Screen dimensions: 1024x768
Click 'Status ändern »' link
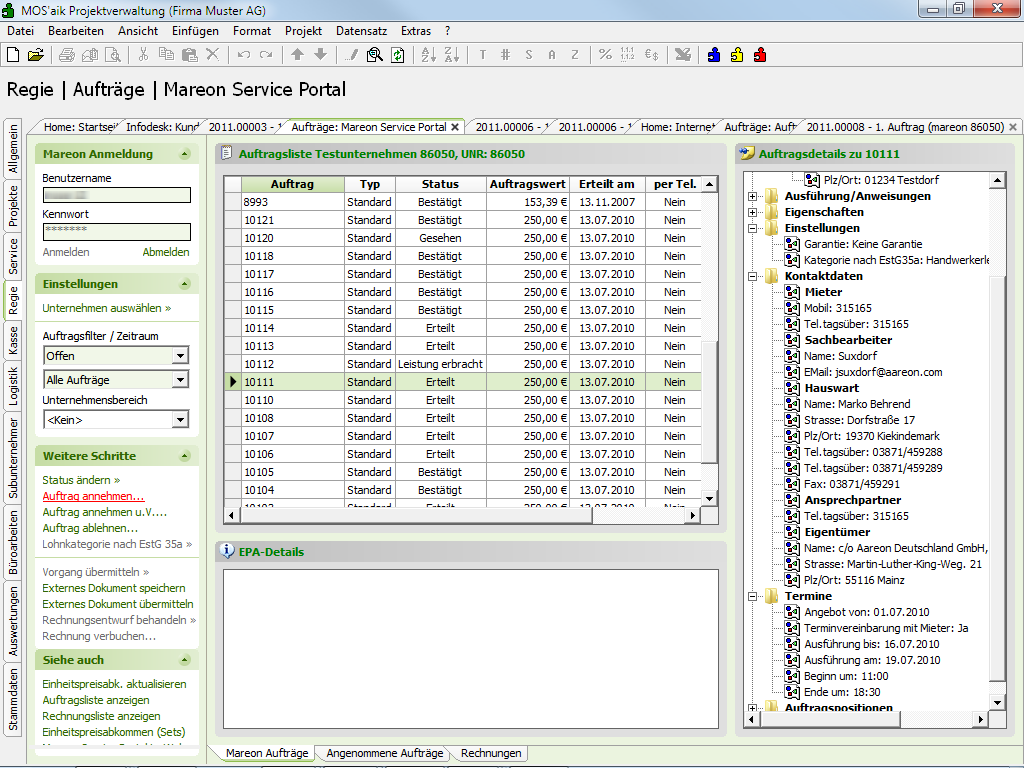[x=81, y=480]
